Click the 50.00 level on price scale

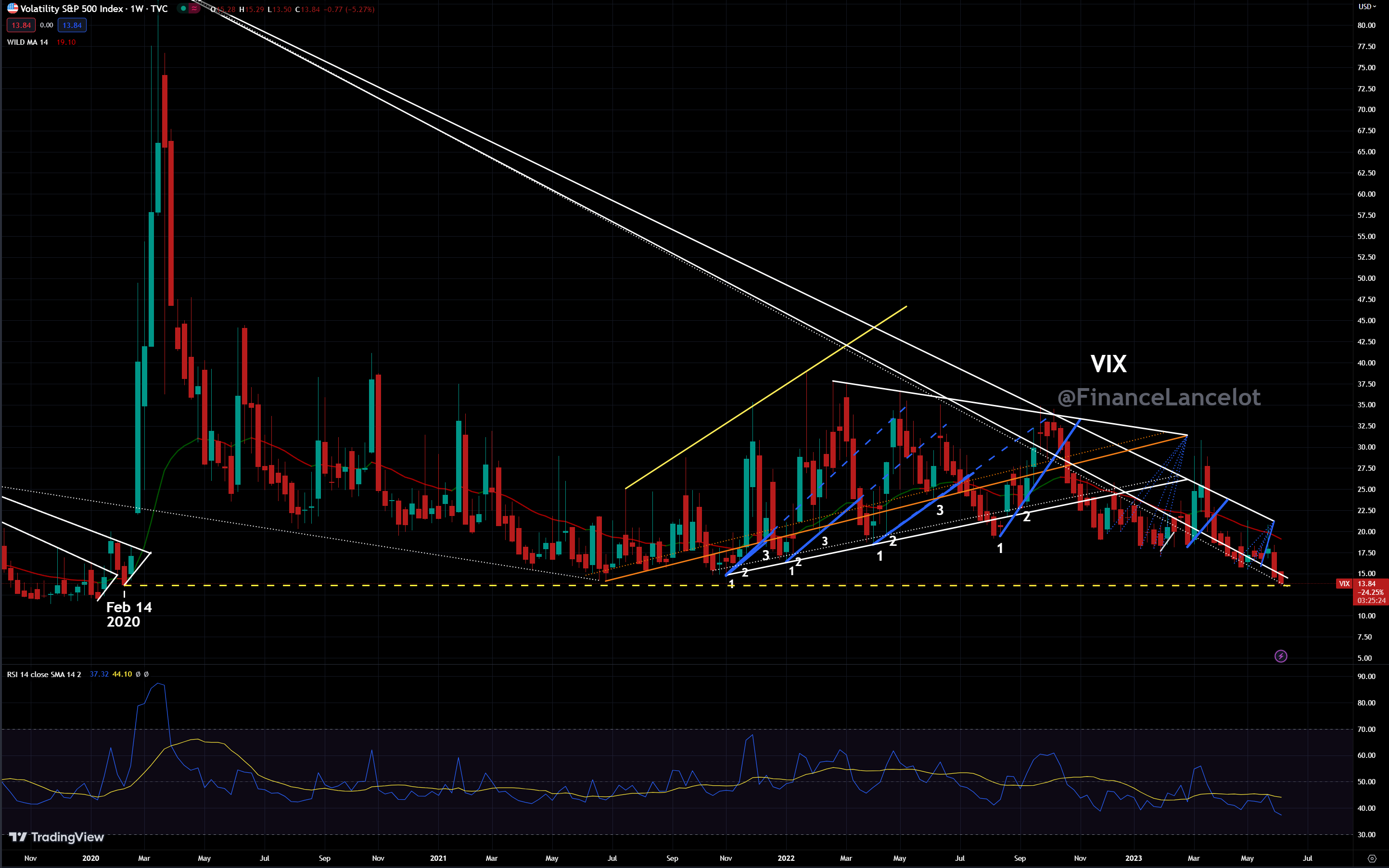[1366, 278]
